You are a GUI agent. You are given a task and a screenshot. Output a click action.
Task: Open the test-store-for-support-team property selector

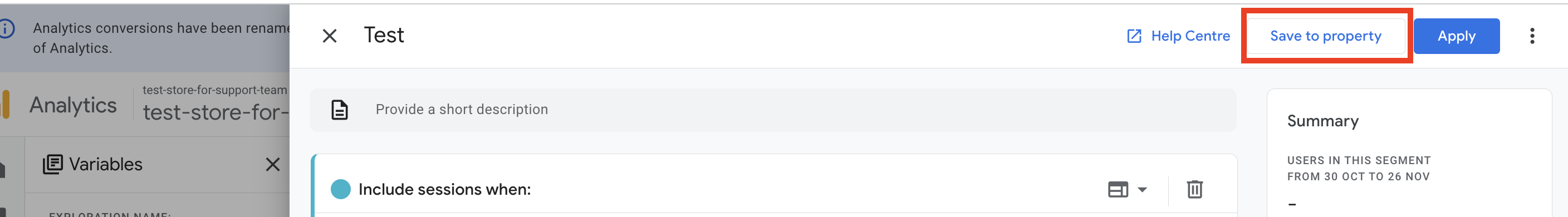pyautogui.click(x=215, y=104)
